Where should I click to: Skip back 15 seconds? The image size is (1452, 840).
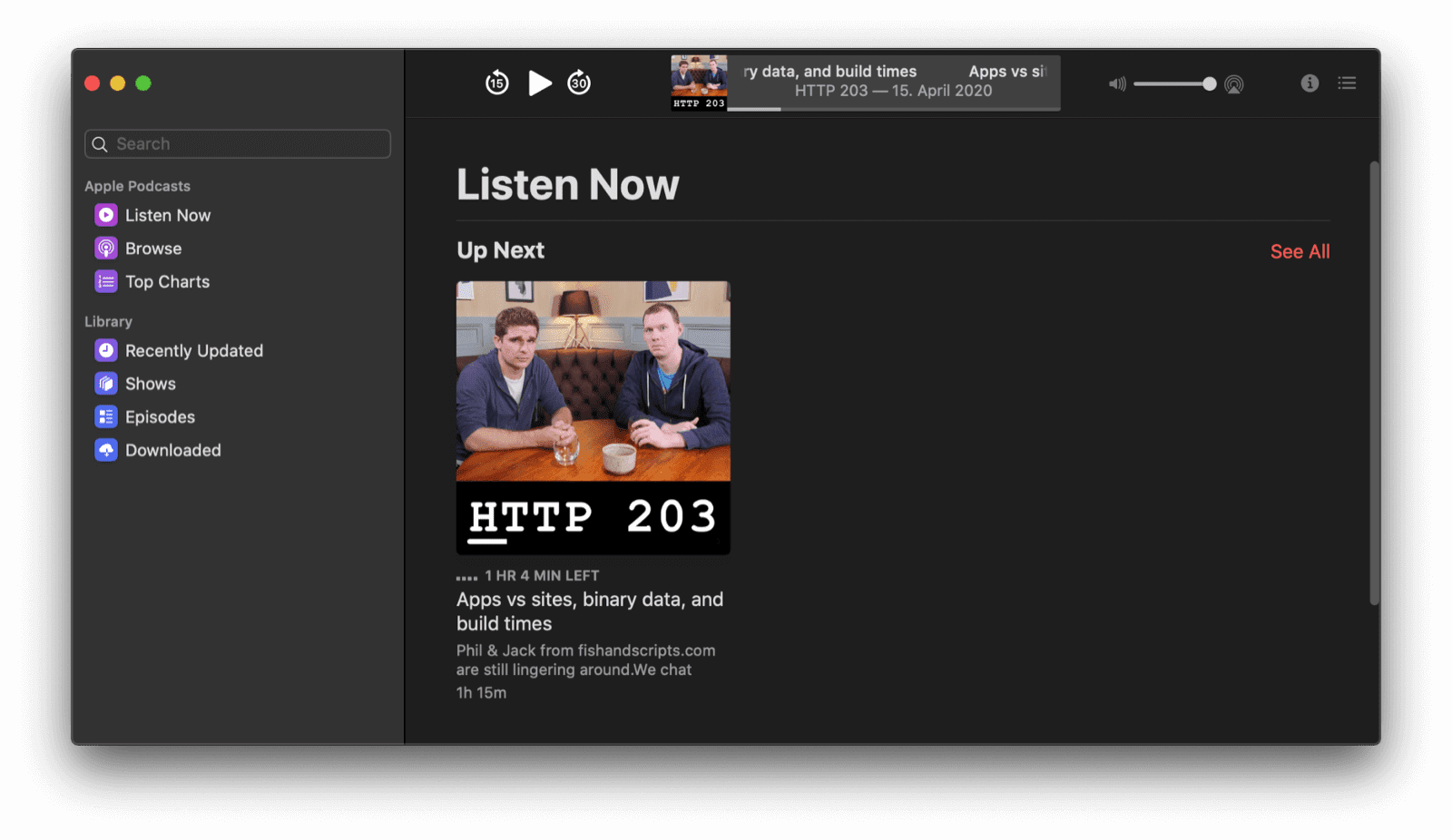click(497, 83)
